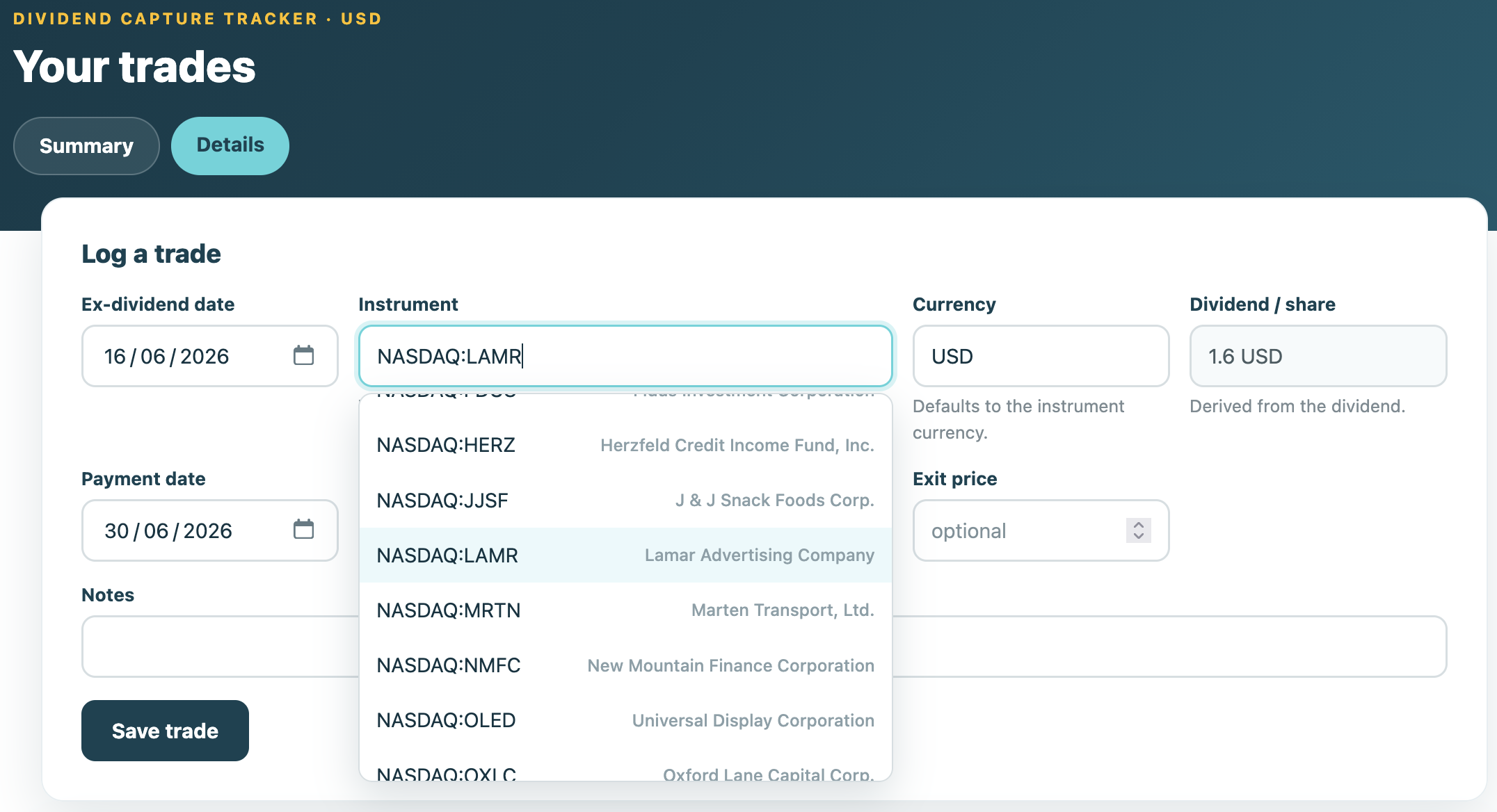Click the 'Your trades' page title
1497x812 pixels.
click(x=134, y=67)
